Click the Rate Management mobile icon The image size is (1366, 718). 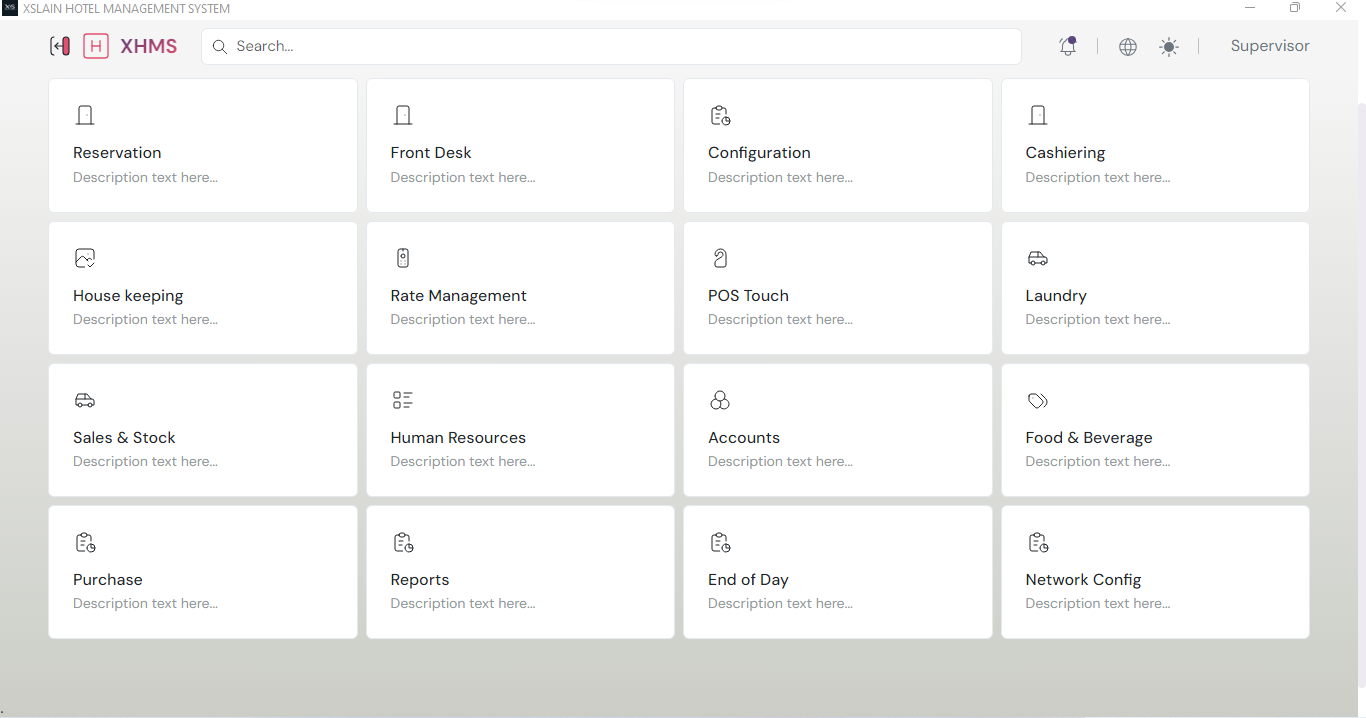click(402, 257)
